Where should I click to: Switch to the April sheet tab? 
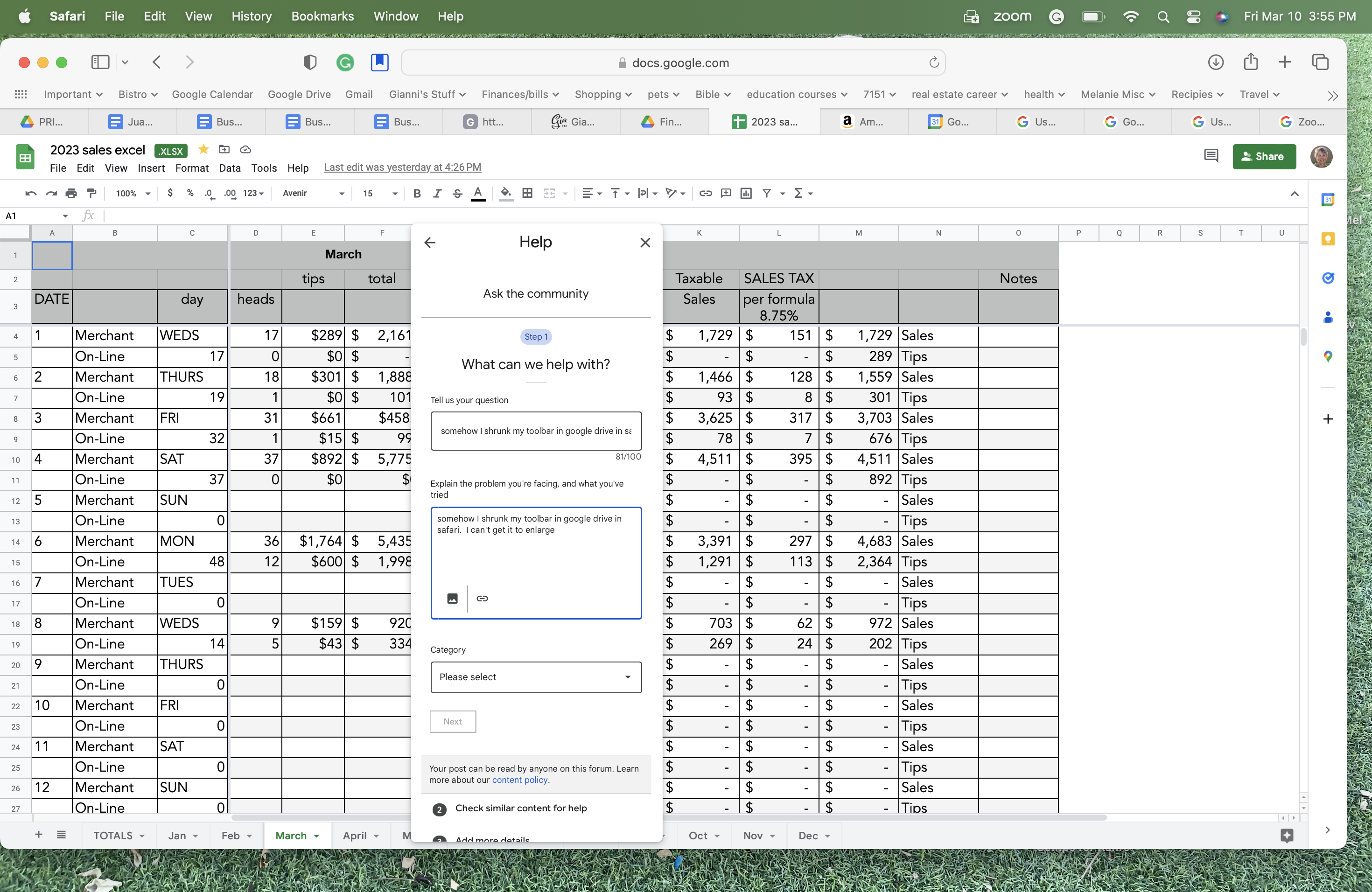click(x=355, y=836)
